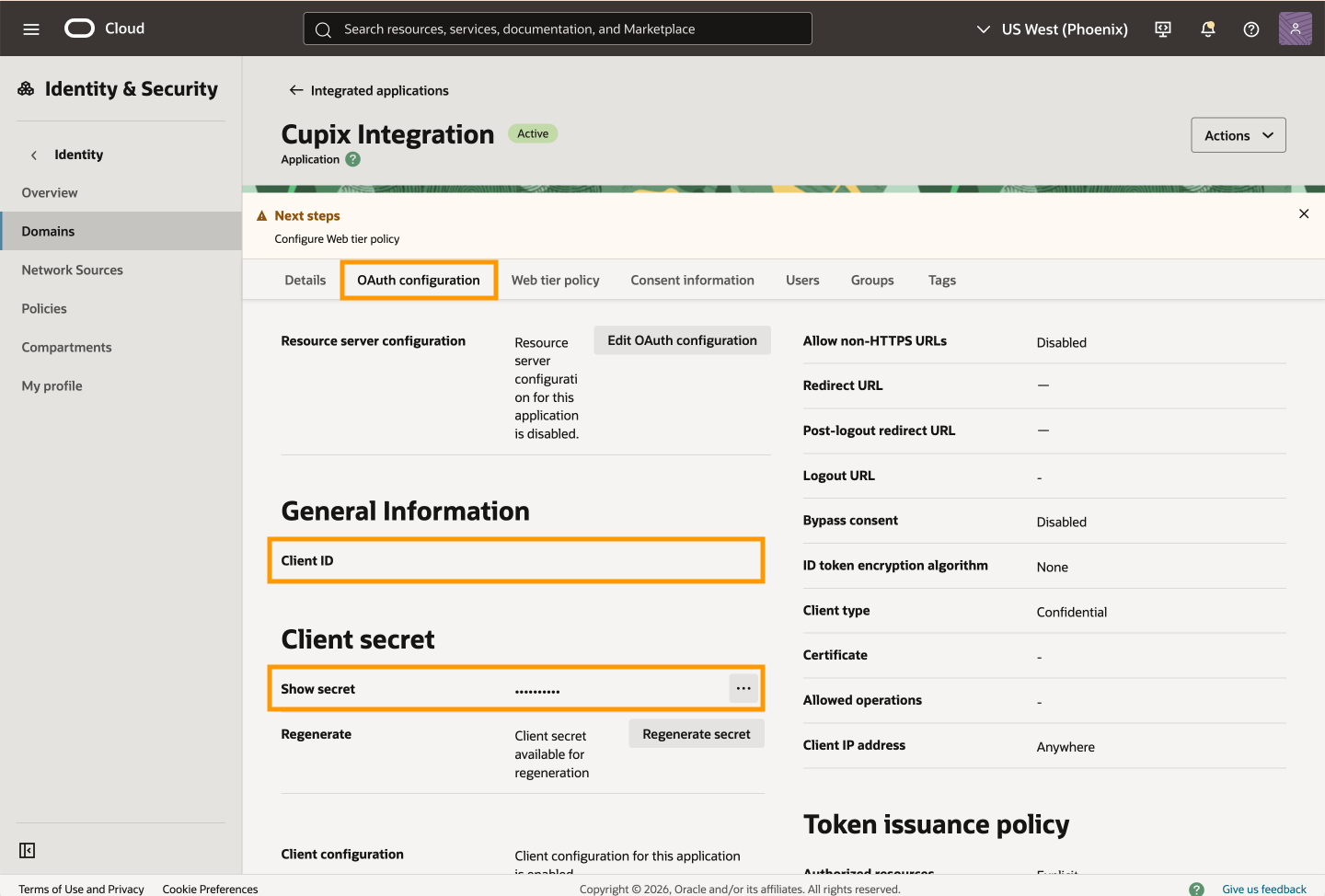Click the Next steps warning icon
The width and height of the screenshot is (1325, 896).
click(x=261, y=215)
